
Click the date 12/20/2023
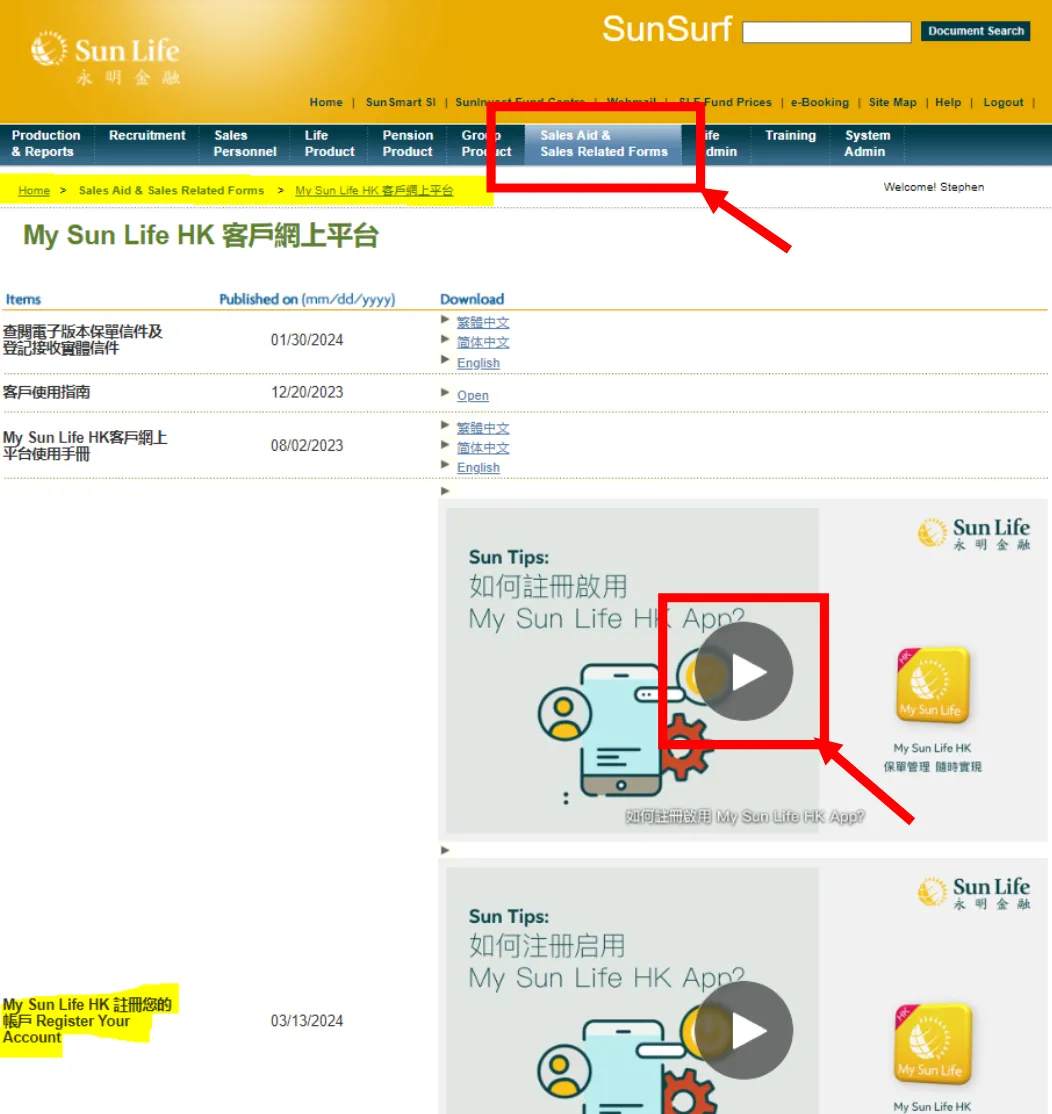pos(307,392)
